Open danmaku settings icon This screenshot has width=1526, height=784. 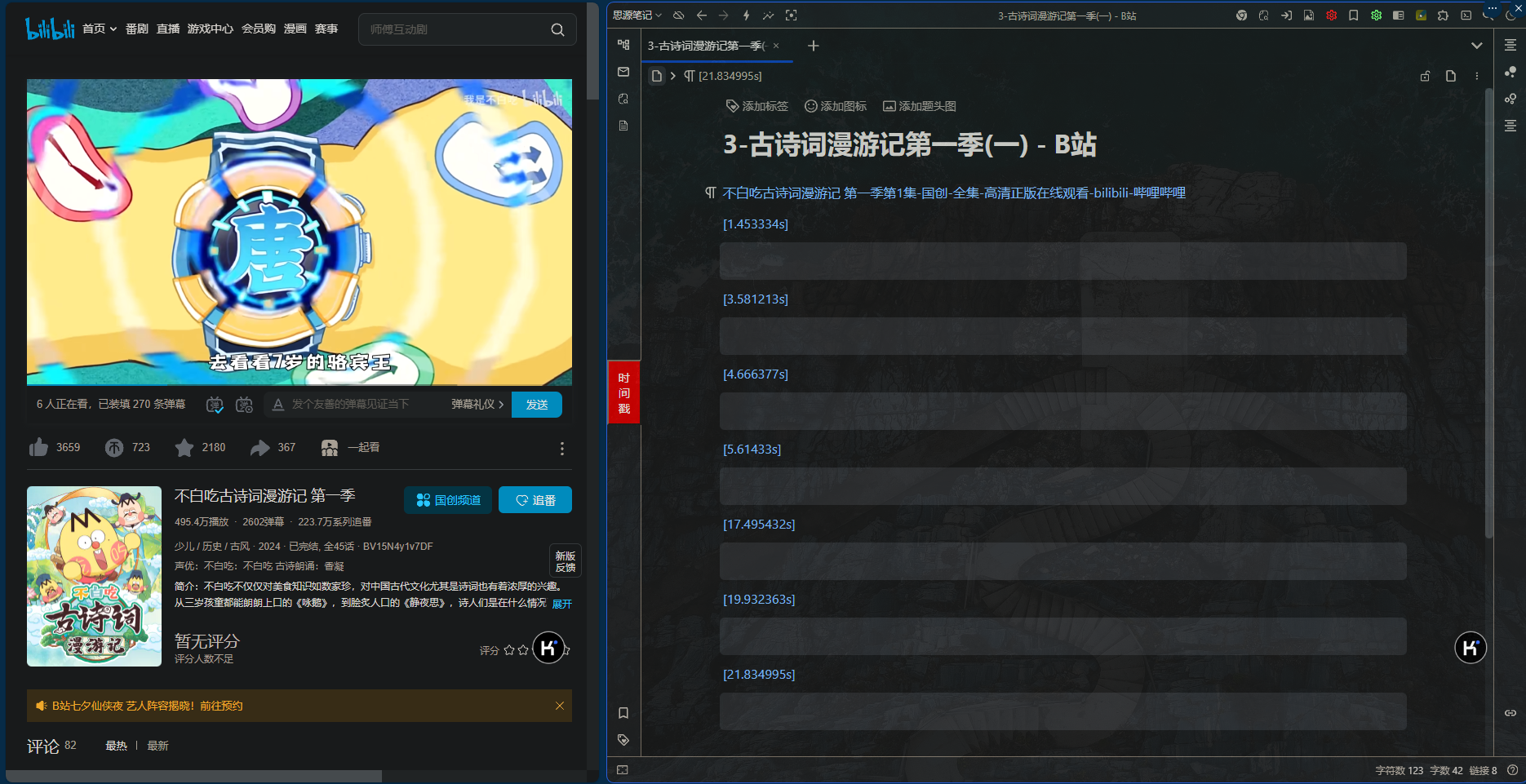[x=244, y=405]
